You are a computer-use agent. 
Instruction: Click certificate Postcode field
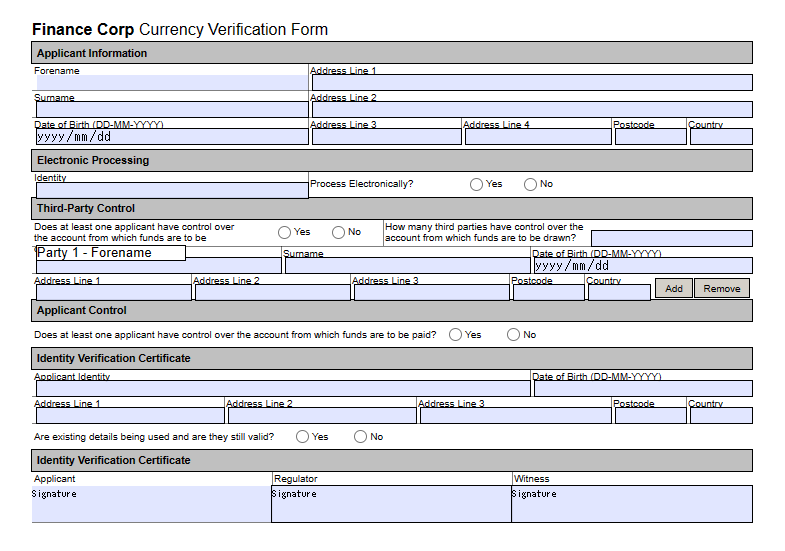coord(651,415)
